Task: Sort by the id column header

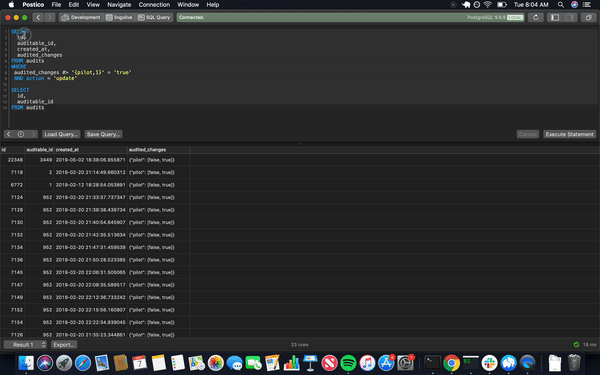Action: [12, 150]
